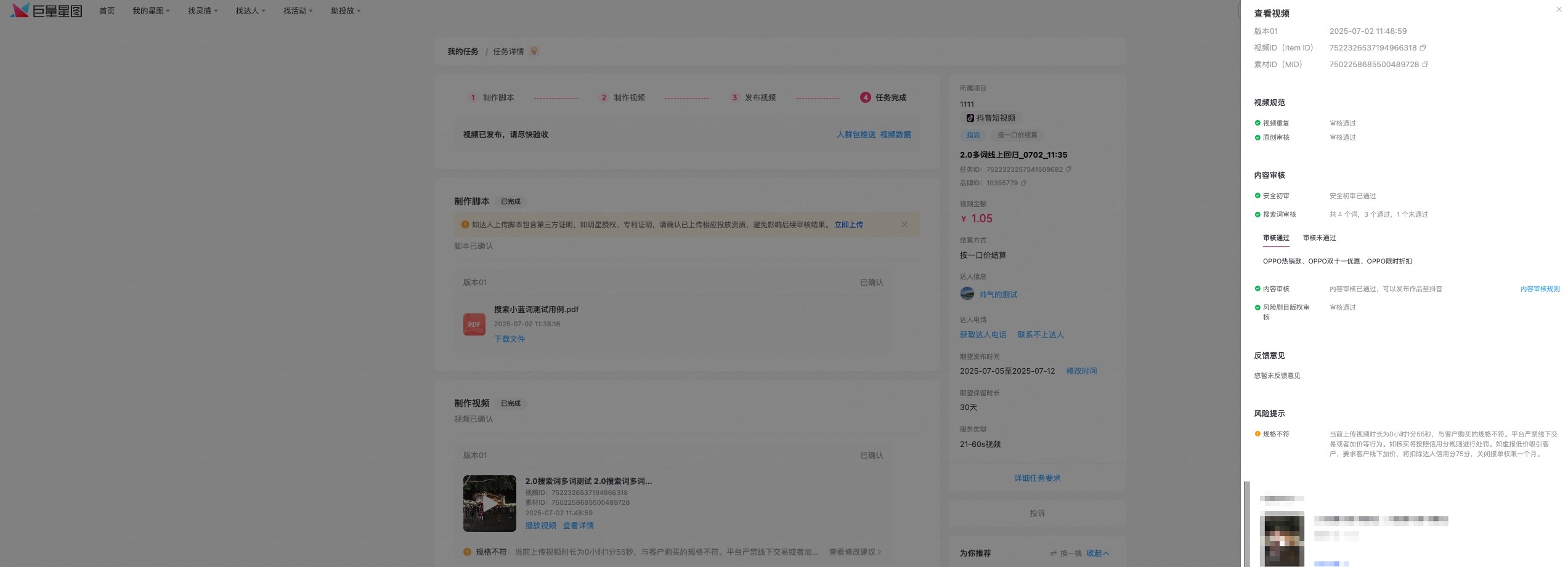1568x567 pixels.
Task: Click the green check beside 视频重复
Action: click(1257, 123)
